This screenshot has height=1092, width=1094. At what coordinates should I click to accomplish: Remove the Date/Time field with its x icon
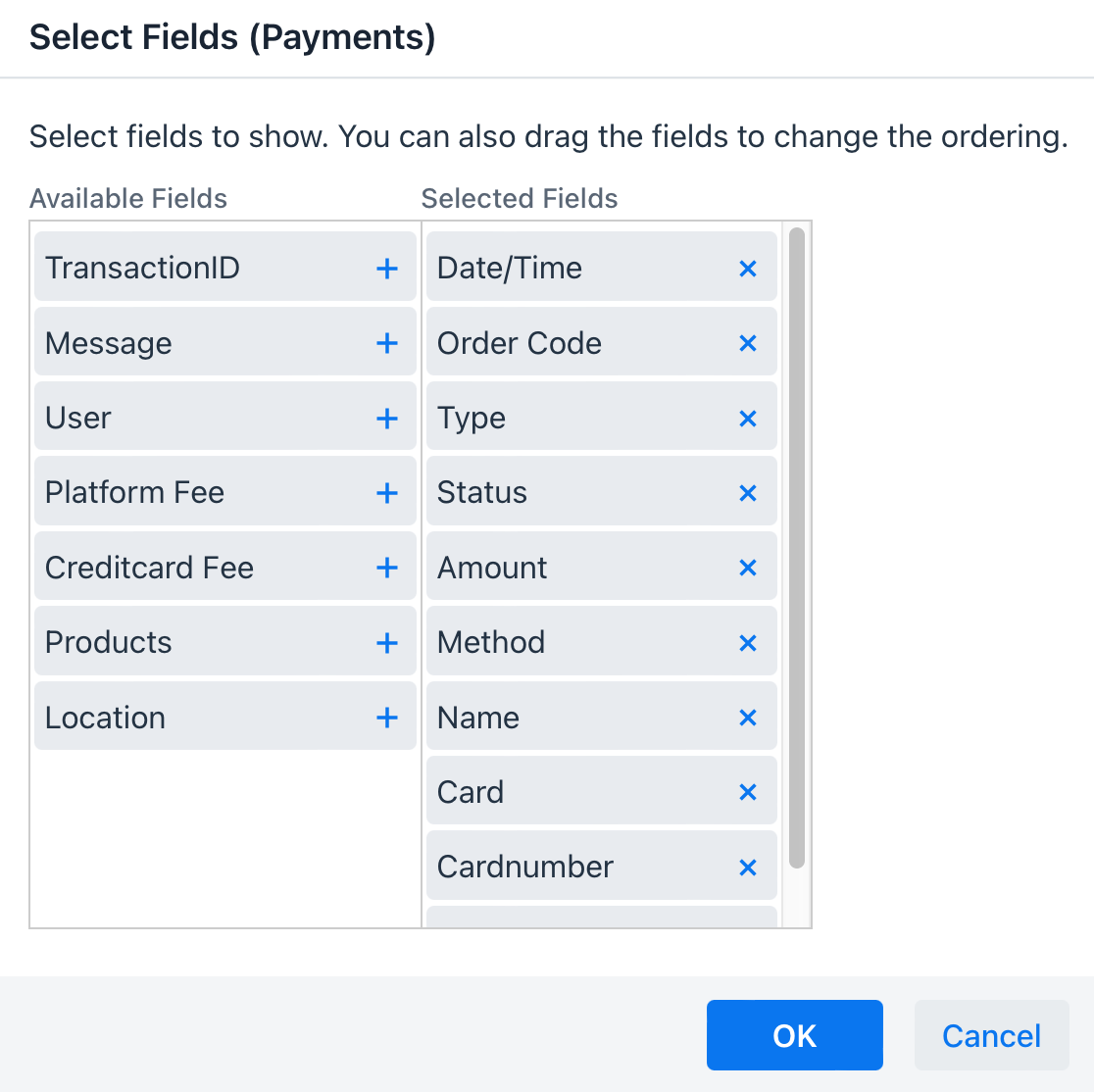[x=748, y=269]
